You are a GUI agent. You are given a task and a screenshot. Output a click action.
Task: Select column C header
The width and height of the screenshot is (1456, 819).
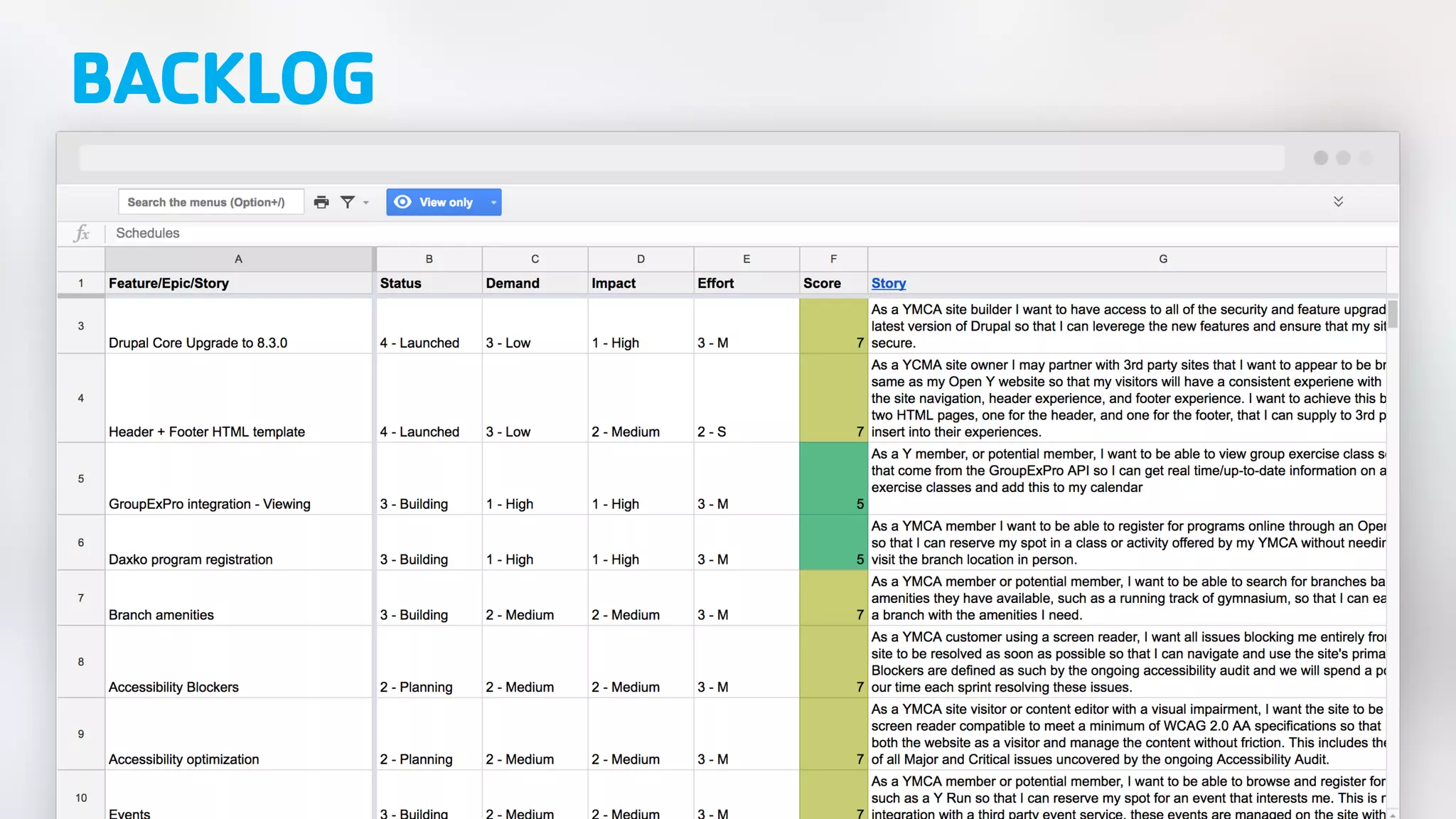point(535,259)
